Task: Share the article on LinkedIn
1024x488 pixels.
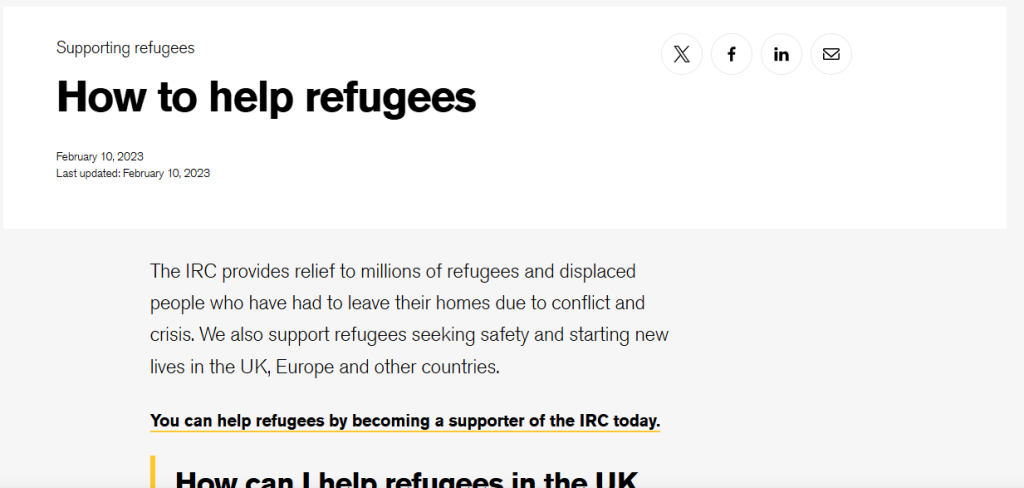Action: tap(782, 54)
